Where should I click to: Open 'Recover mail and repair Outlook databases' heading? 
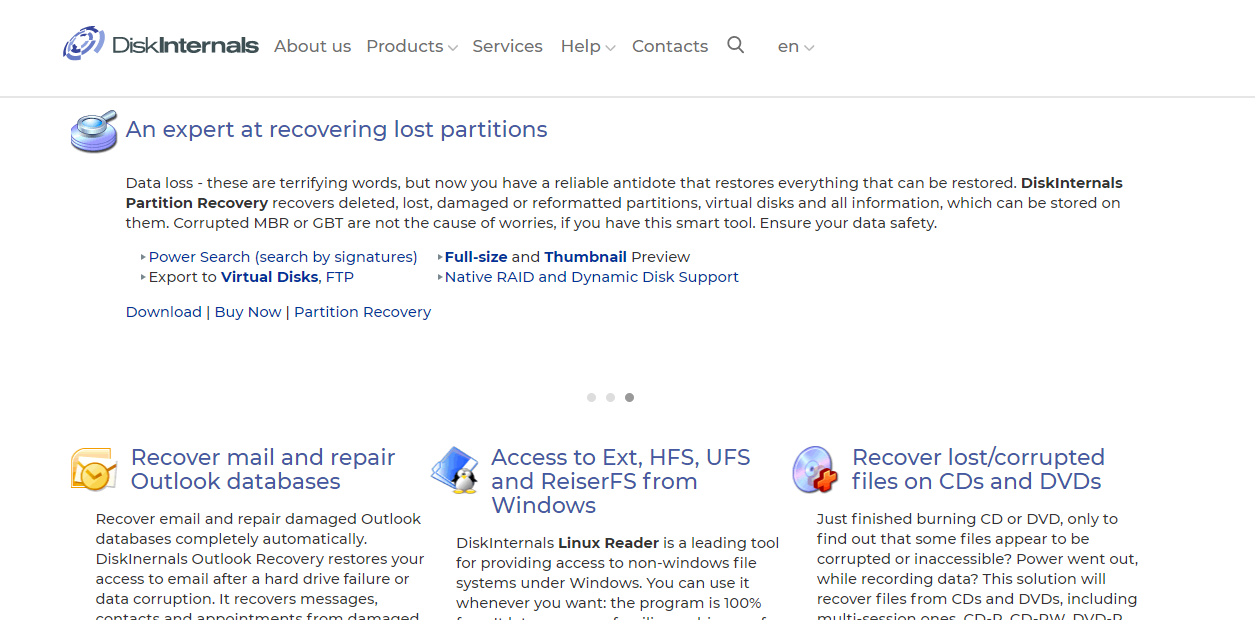click(263, 469)
